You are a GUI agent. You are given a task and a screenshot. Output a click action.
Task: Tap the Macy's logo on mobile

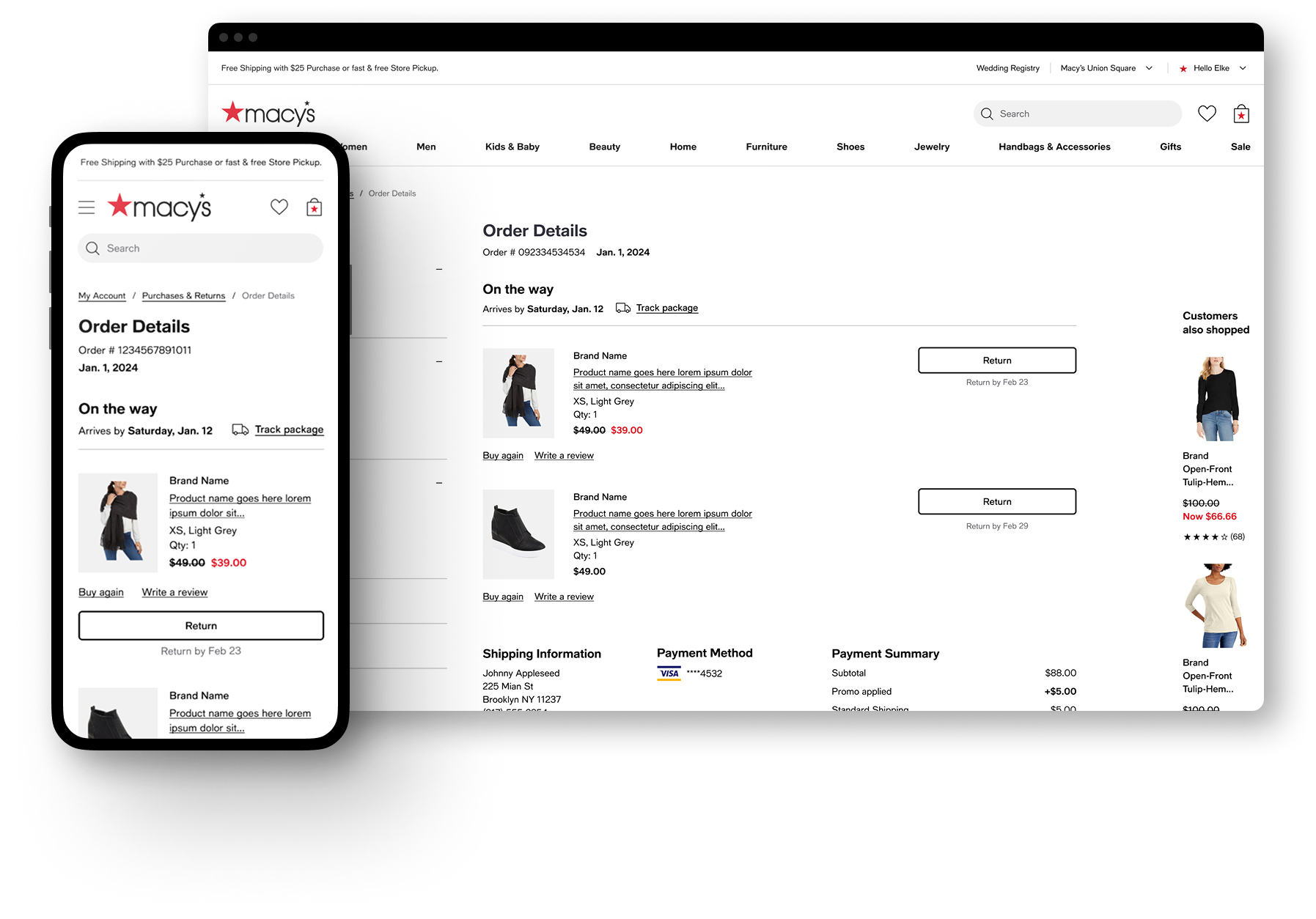(160, 206)
